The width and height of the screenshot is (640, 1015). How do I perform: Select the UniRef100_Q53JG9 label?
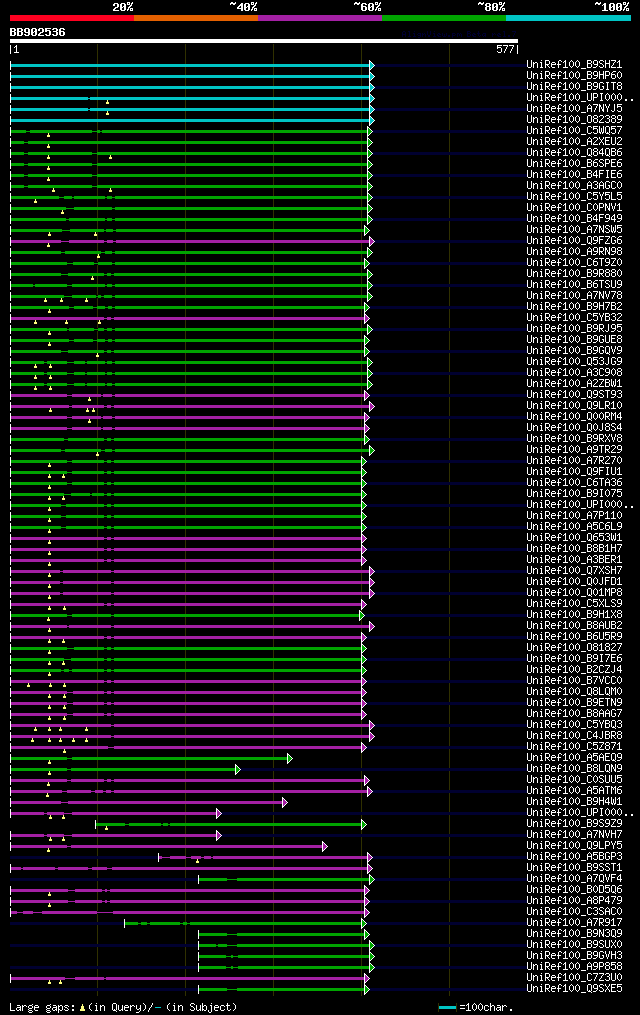coord(574,362)
